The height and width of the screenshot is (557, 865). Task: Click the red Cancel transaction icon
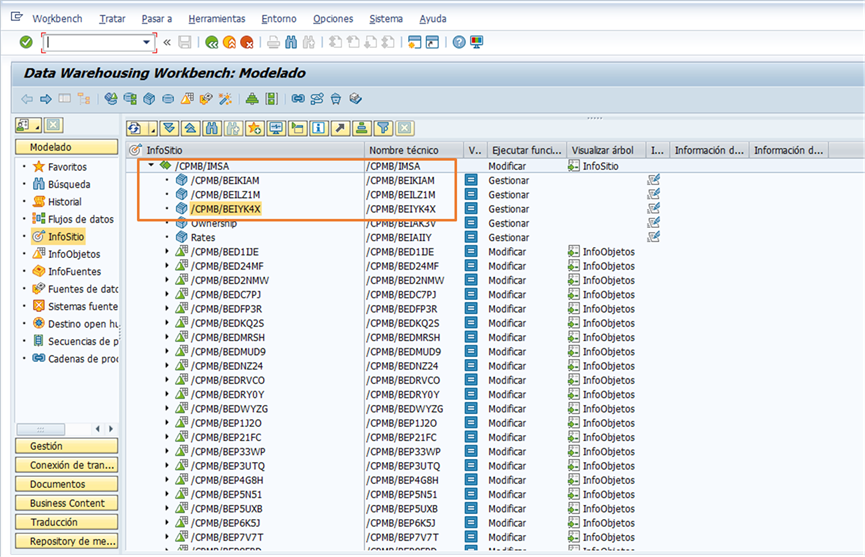click(x=246, y=42)
